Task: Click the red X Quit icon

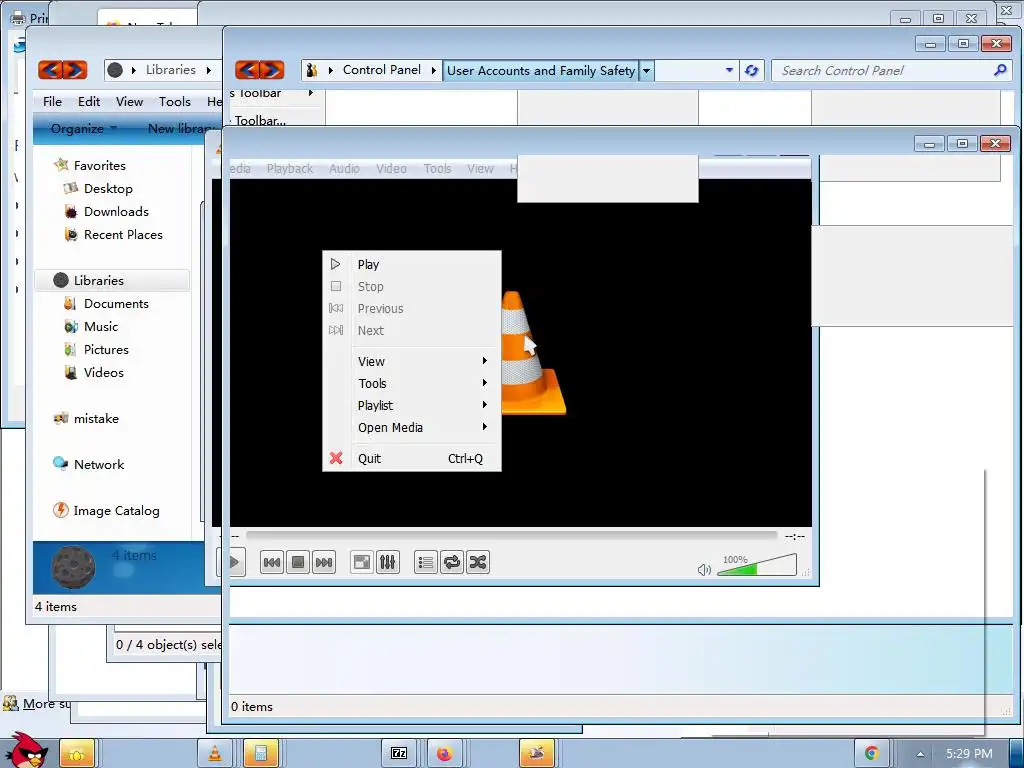Action: tap(336, 458)
